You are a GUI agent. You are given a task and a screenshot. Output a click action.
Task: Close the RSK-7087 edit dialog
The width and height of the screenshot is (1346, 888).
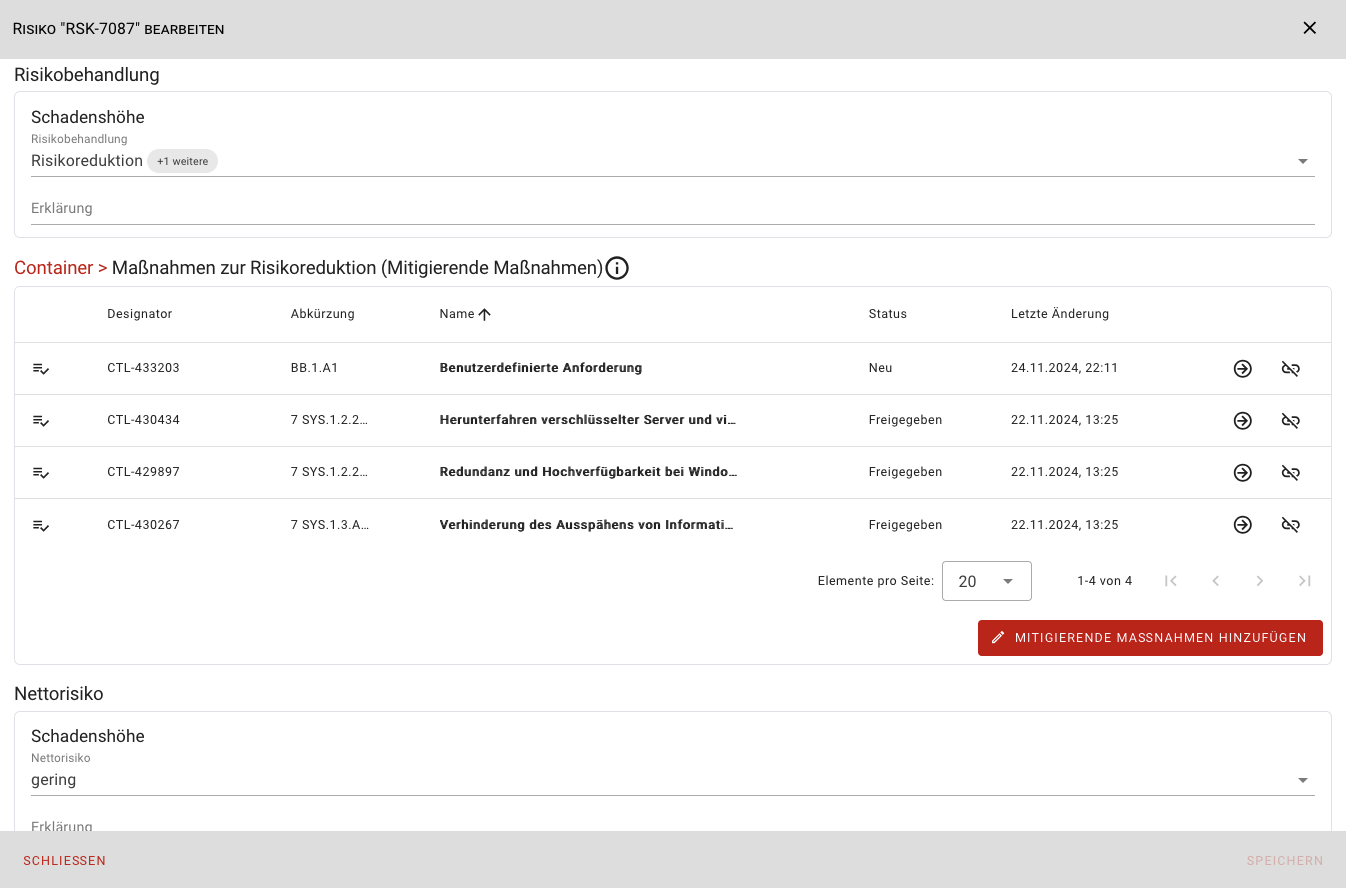[1309, 28]
